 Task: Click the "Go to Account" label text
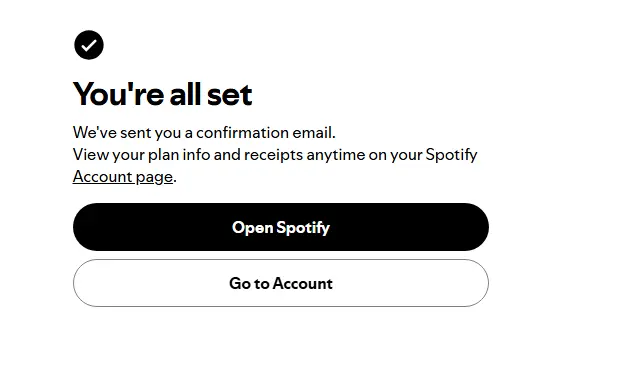pyautogui.click(x=281, y=283)
